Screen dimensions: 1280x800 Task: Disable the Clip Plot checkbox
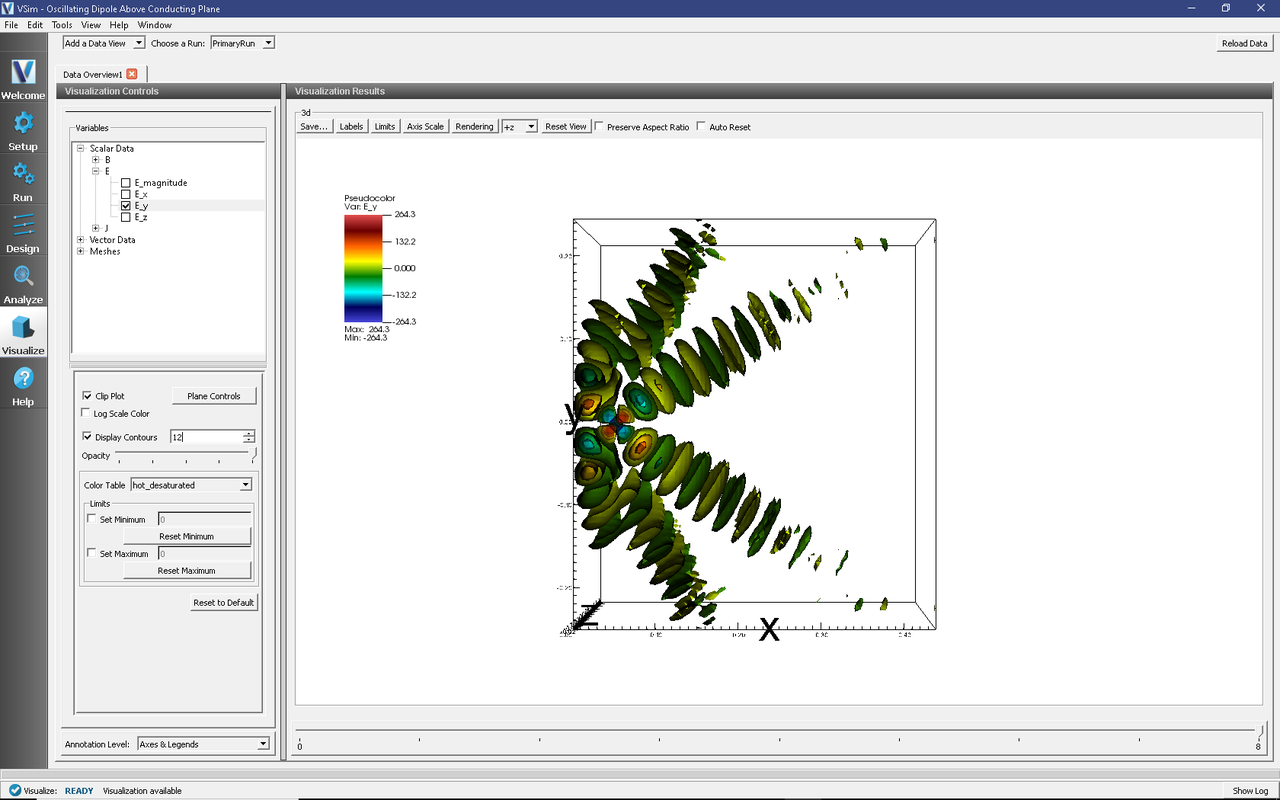point(87,396)
